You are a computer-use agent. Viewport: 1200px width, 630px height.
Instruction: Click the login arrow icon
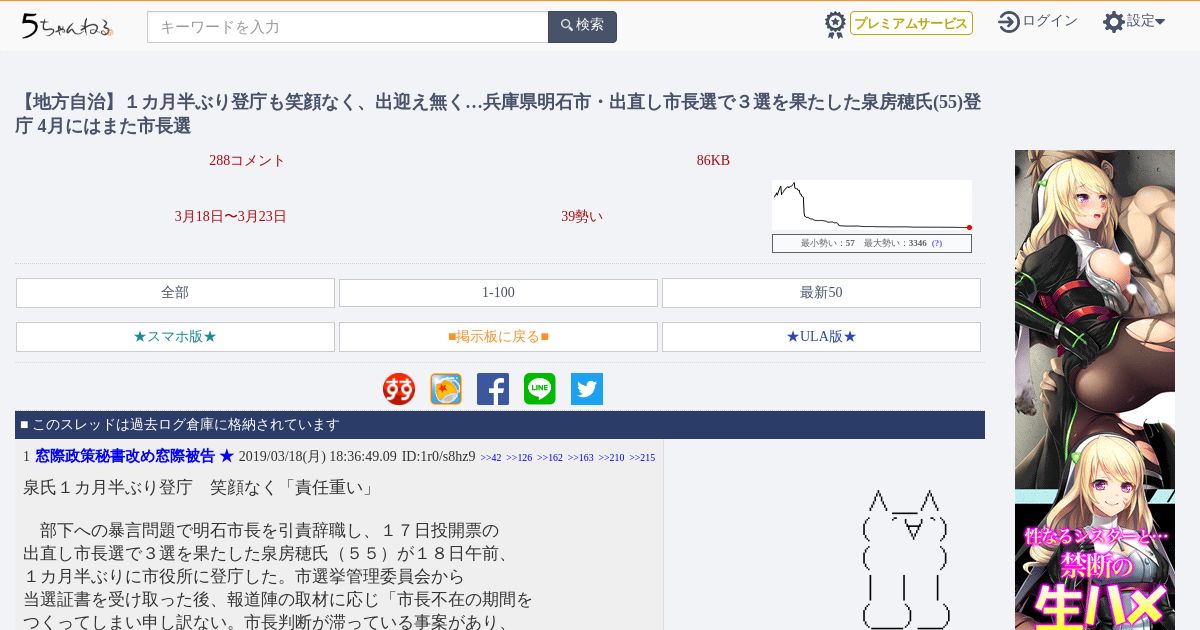click(1009, 22)
